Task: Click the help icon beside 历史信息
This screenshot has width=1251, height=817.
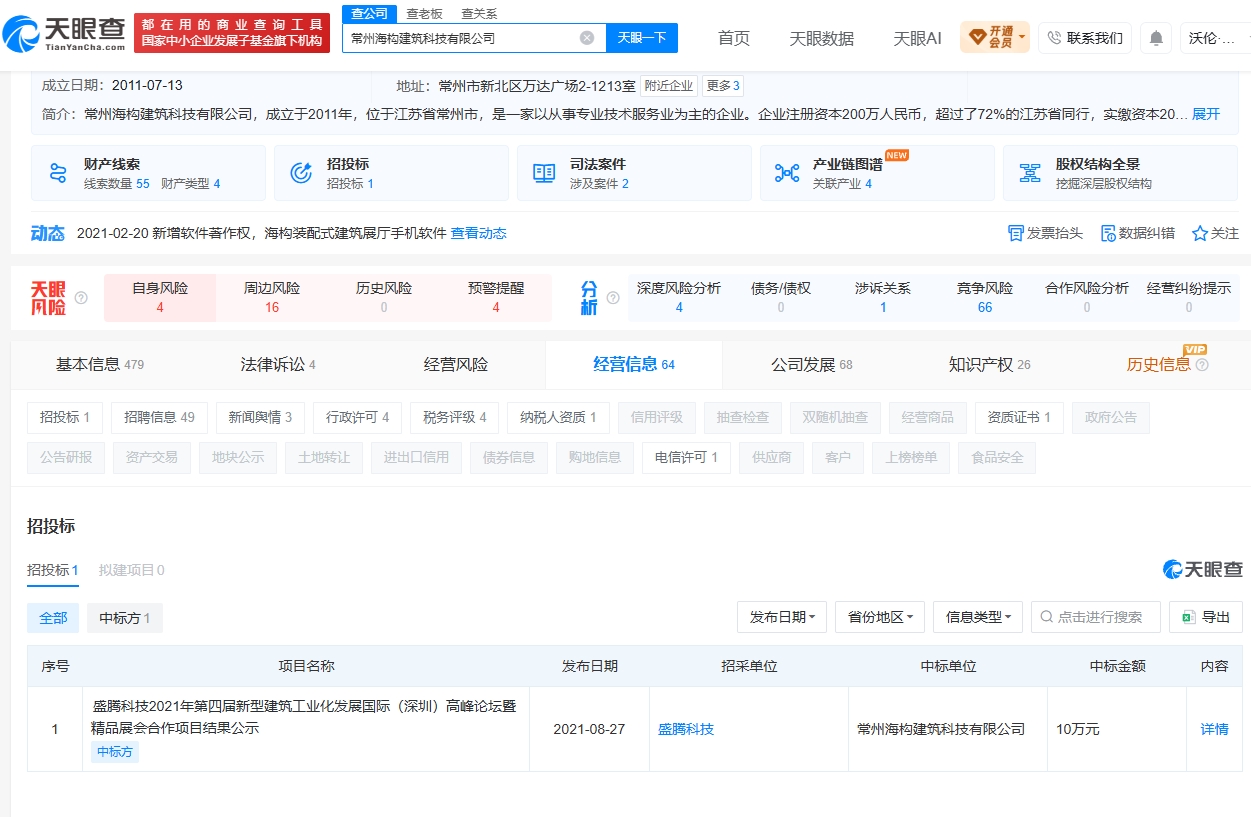Action: point(1202,365)
